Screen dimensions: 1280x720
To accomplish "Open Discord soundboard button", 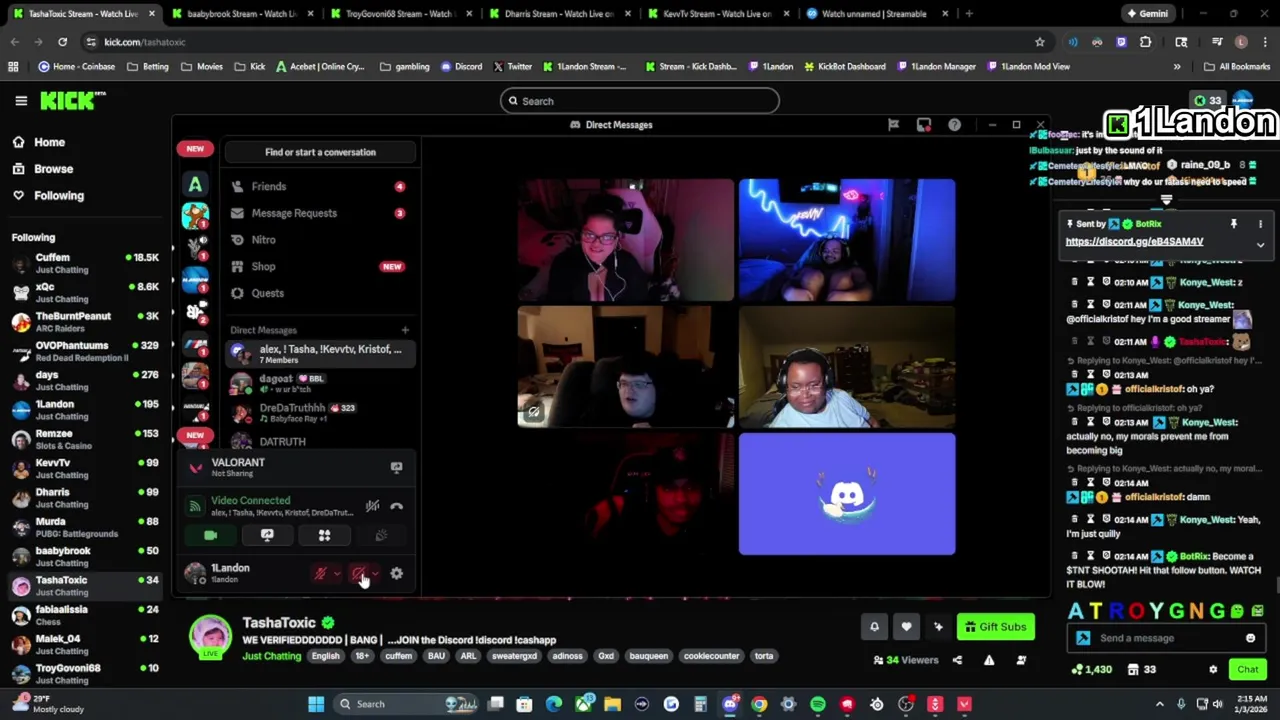I will (x=381, y=536).
